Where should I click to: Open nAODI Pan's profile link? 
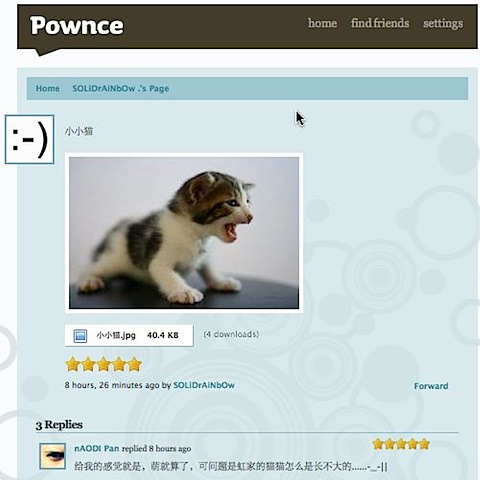tap(97, 448)
